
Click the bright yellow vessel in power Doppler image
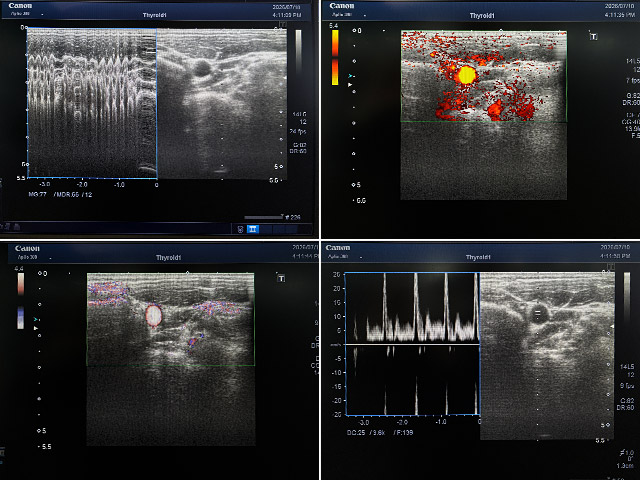click(467, 75)
